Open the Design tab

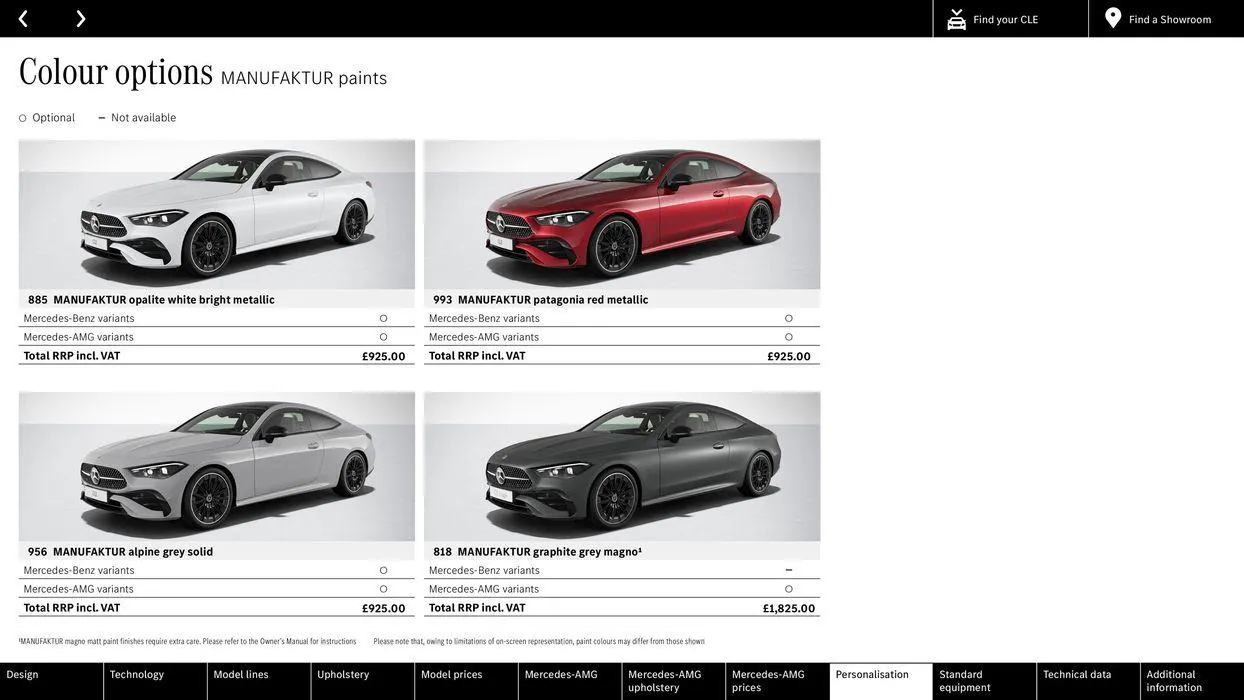click(23, 675)
